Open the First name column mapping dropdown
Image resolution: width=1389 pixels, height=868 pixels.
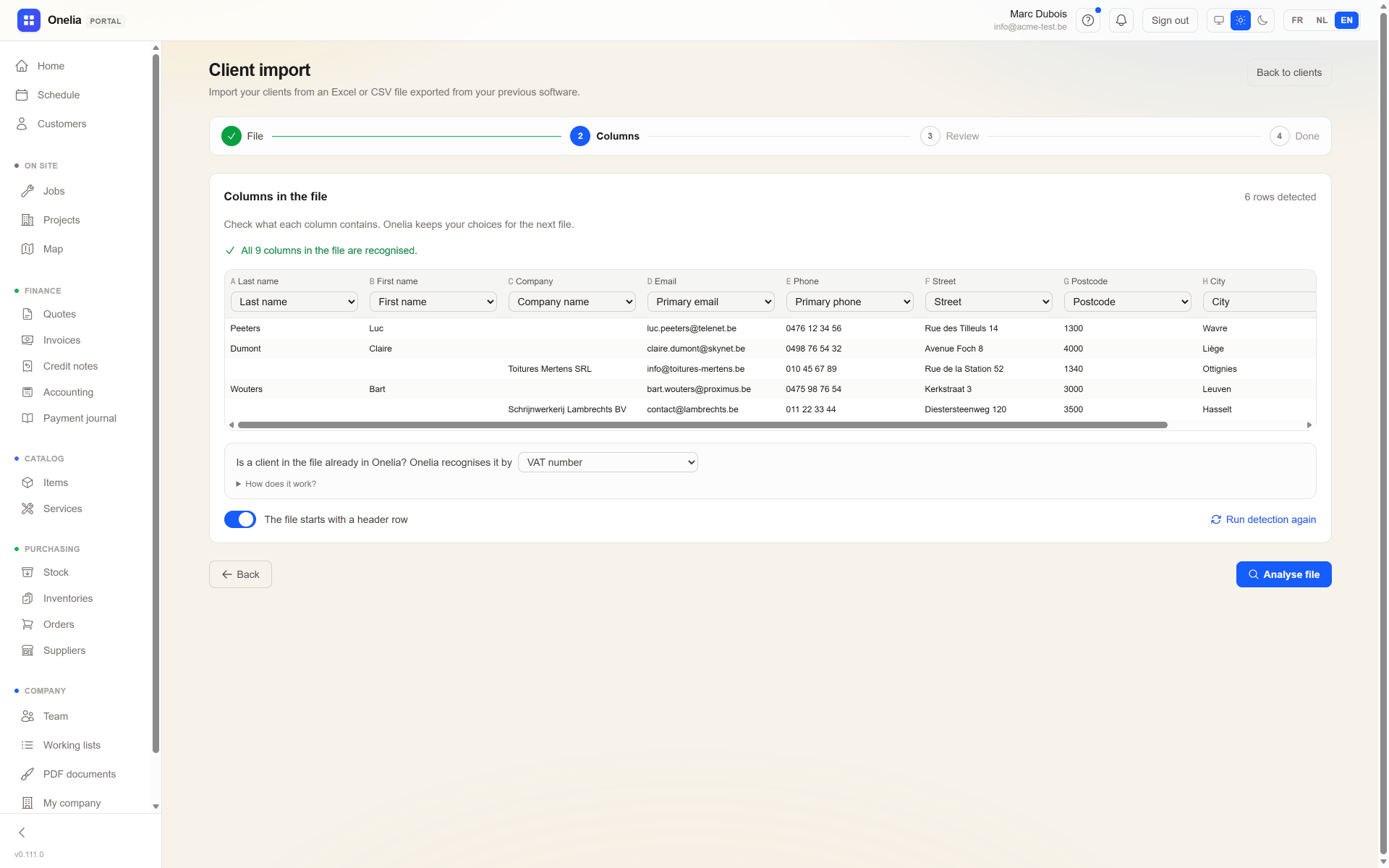click(x=433, y=302)
